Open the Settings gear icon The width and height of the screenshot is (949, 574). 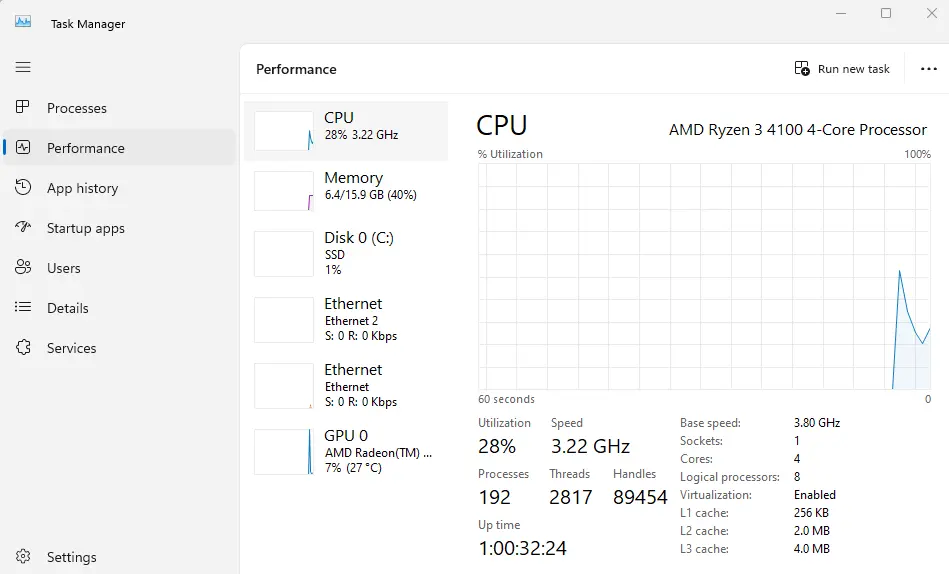click(x=23, y=556)
